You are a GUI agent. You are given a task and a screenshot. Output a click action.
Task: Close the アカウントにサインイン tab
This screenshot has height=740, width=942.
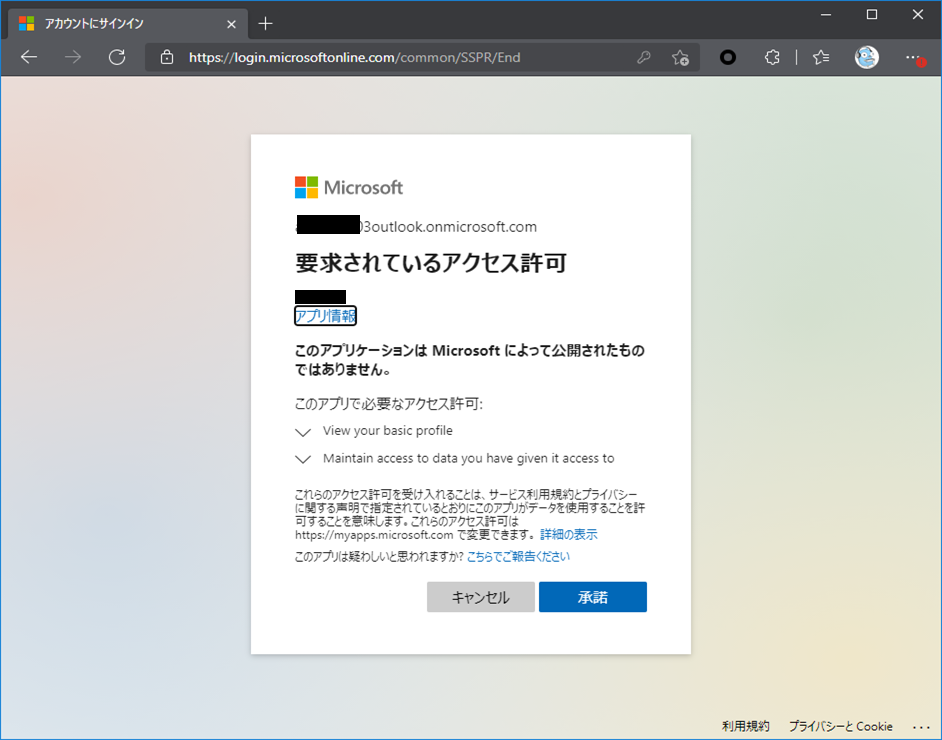(231, 24)
